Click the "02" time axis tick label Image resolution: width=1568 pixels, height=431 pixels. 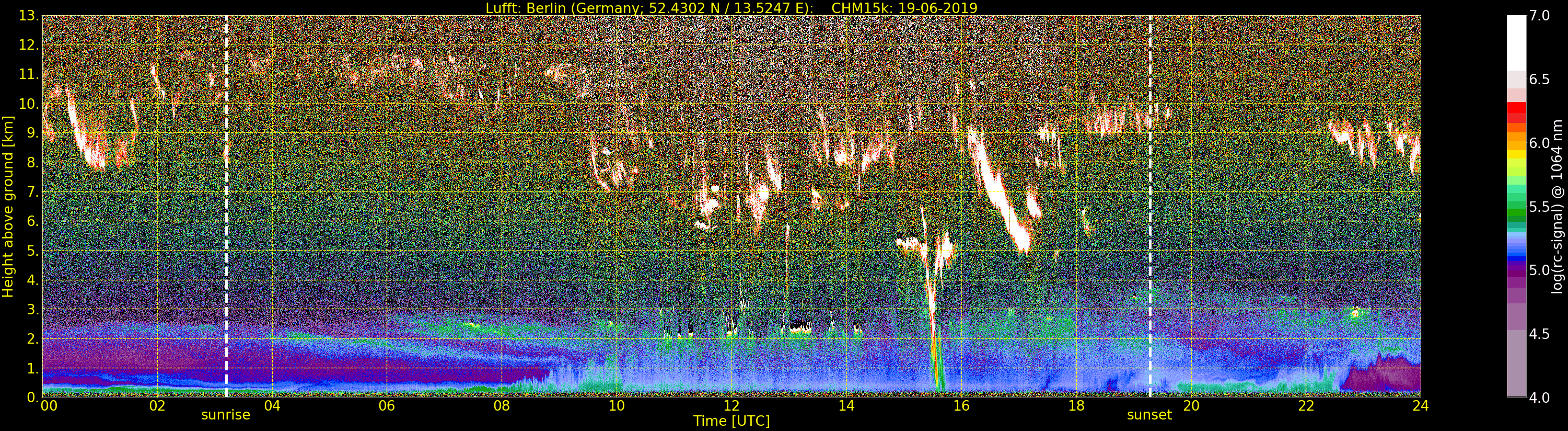(157, 405)
